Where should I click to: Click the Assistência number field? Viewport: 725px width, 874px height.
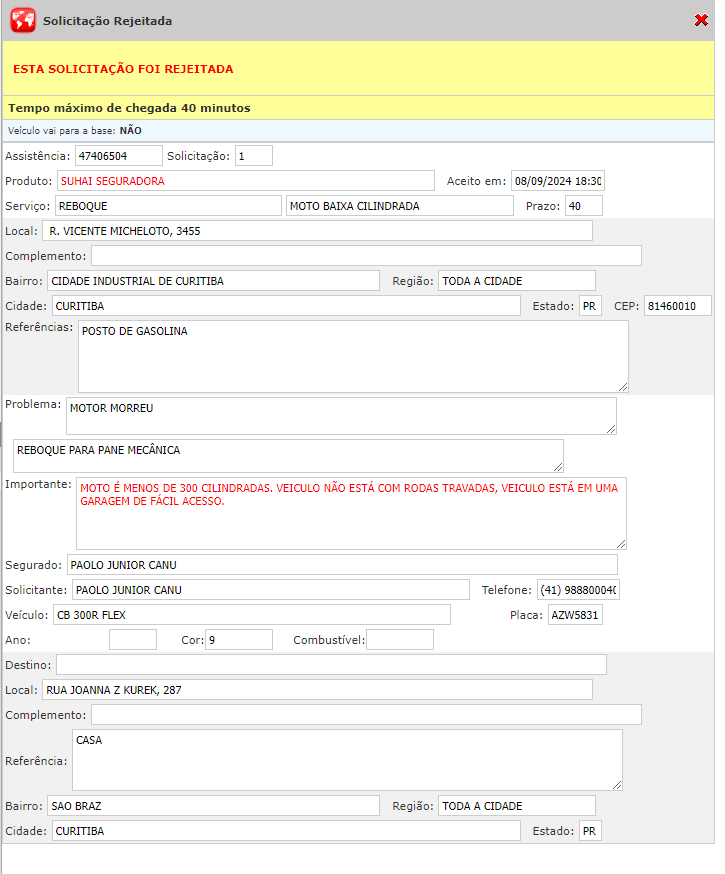(x=118, y=156)
